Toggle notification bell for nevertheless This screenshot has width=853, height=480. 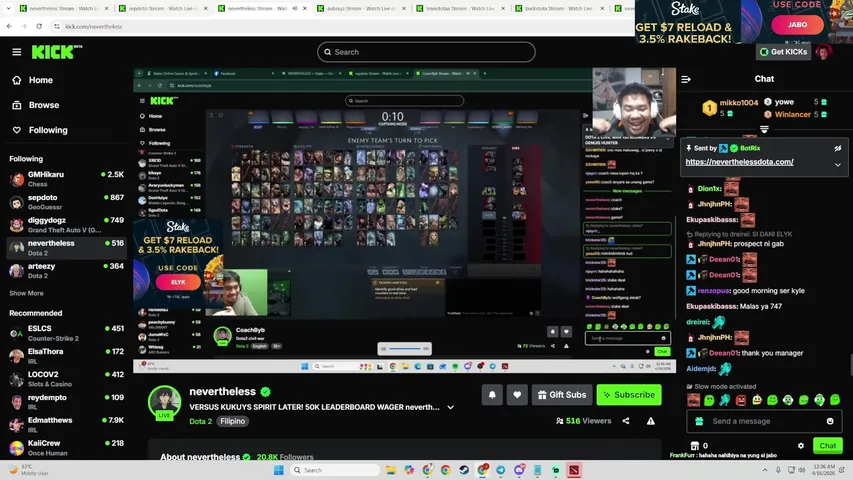pyautogui.click(x=492, y=395)
